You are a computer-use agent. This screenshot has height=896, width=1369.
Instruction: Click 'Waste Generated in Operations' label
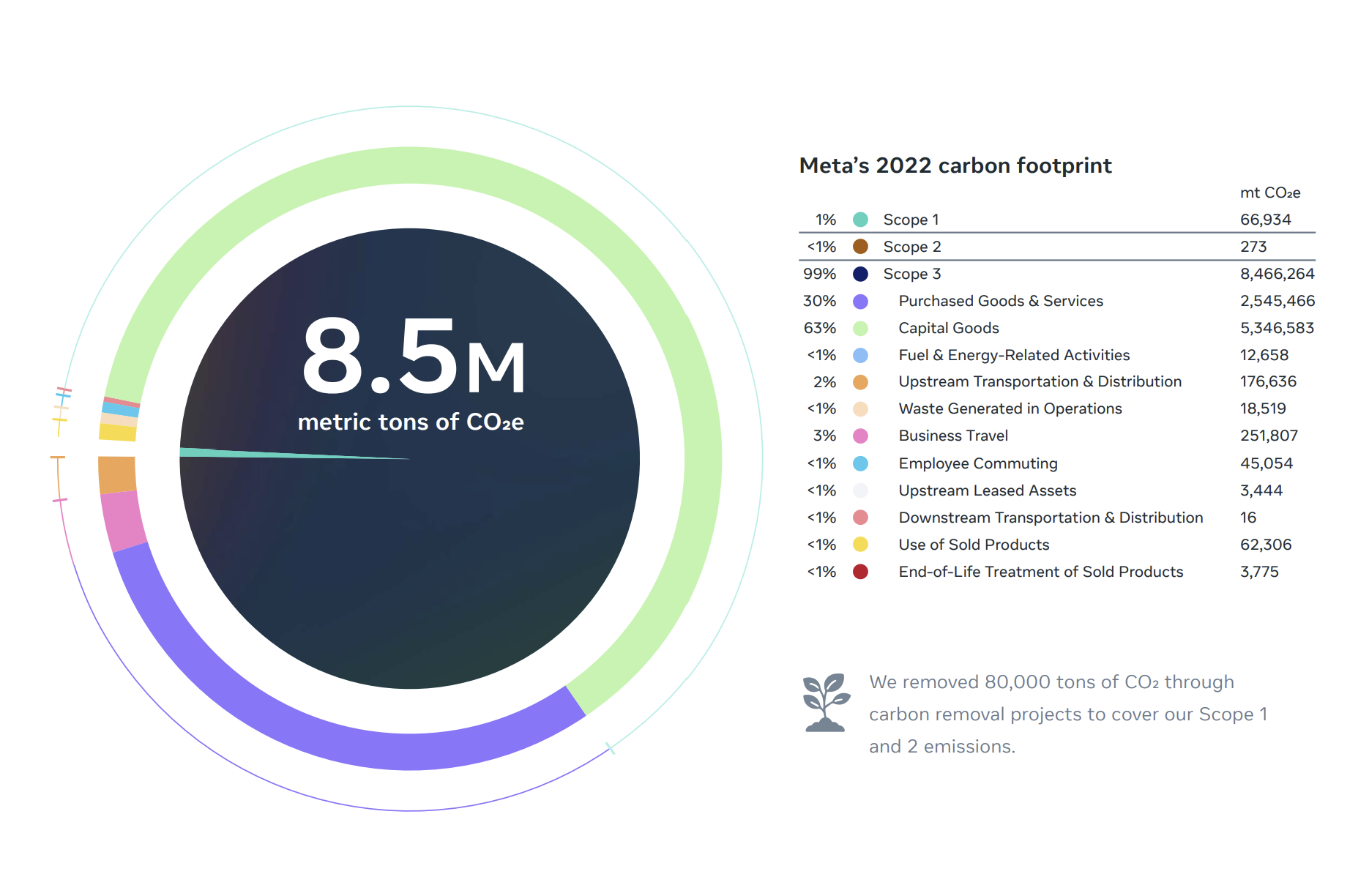coord(1010,408)
